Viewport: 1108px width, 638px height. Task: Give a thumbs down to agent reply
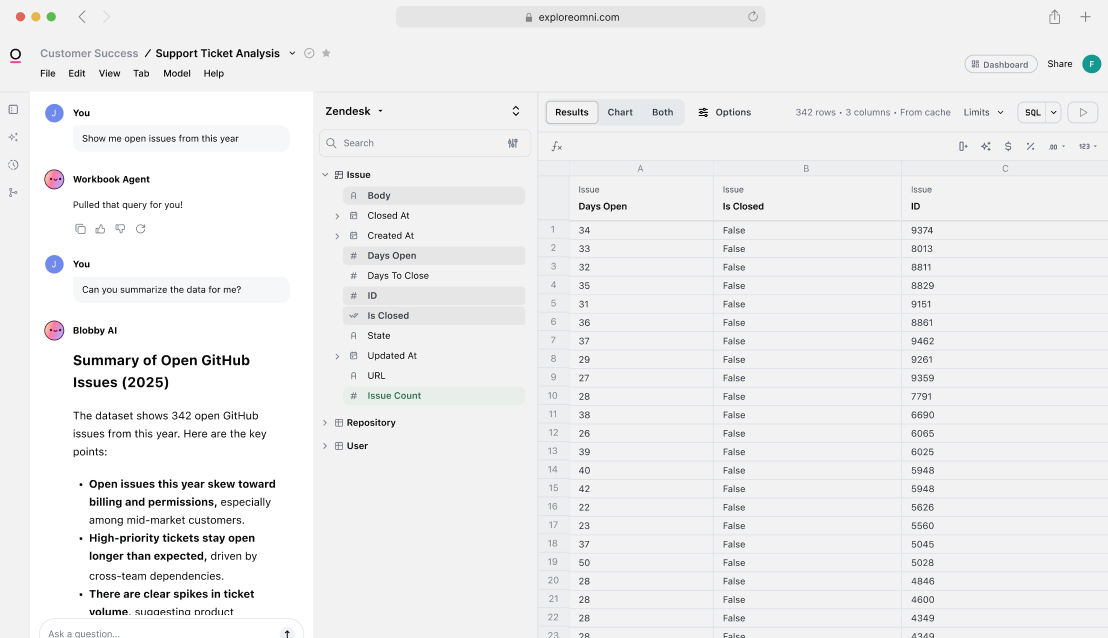pyautogui.click(x=120, y=229)
